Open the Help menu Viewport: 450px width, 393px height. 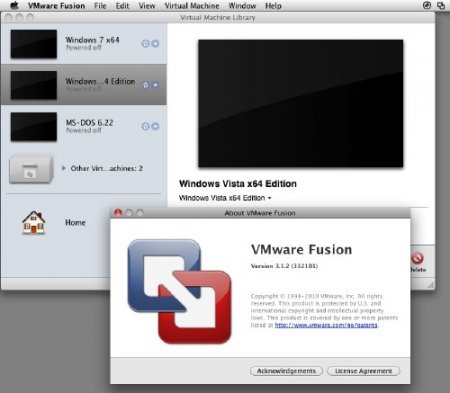click(273, 6)
